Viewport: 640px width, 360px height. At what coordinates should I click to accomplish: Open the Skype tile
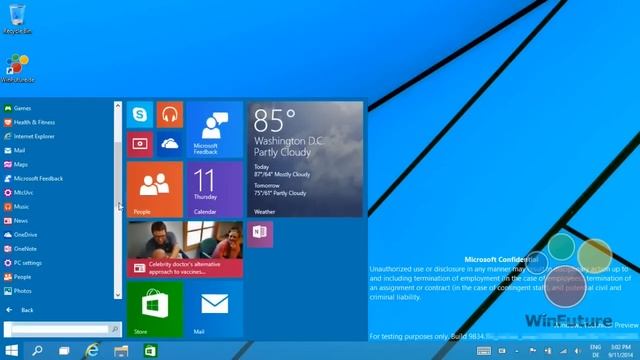click(140, 115)
